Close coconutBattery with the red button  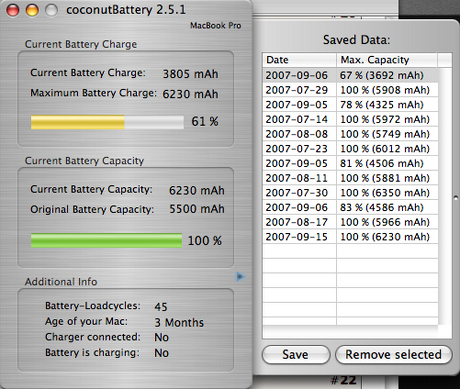[13, 10]
